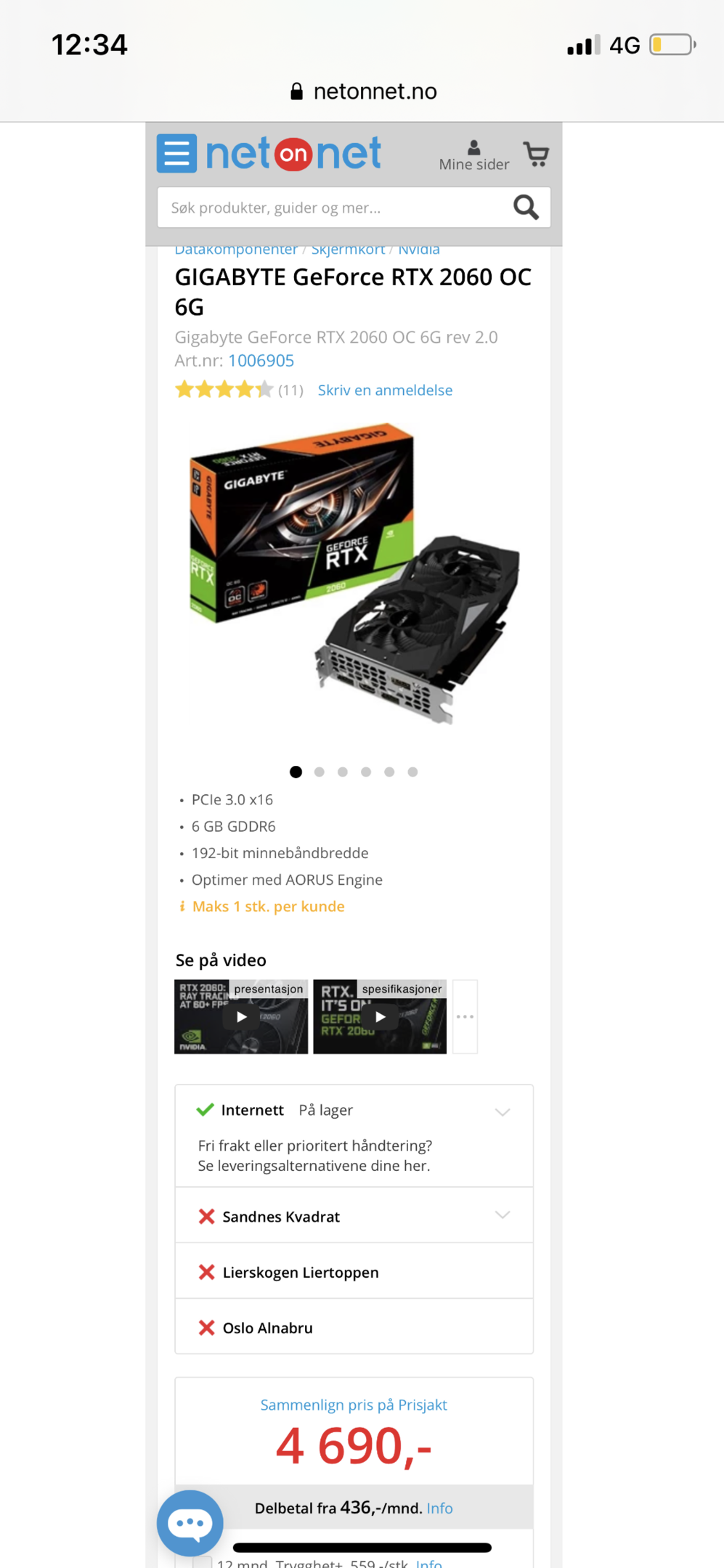Open the Skjermkort breadcrumb

point(348,250)
